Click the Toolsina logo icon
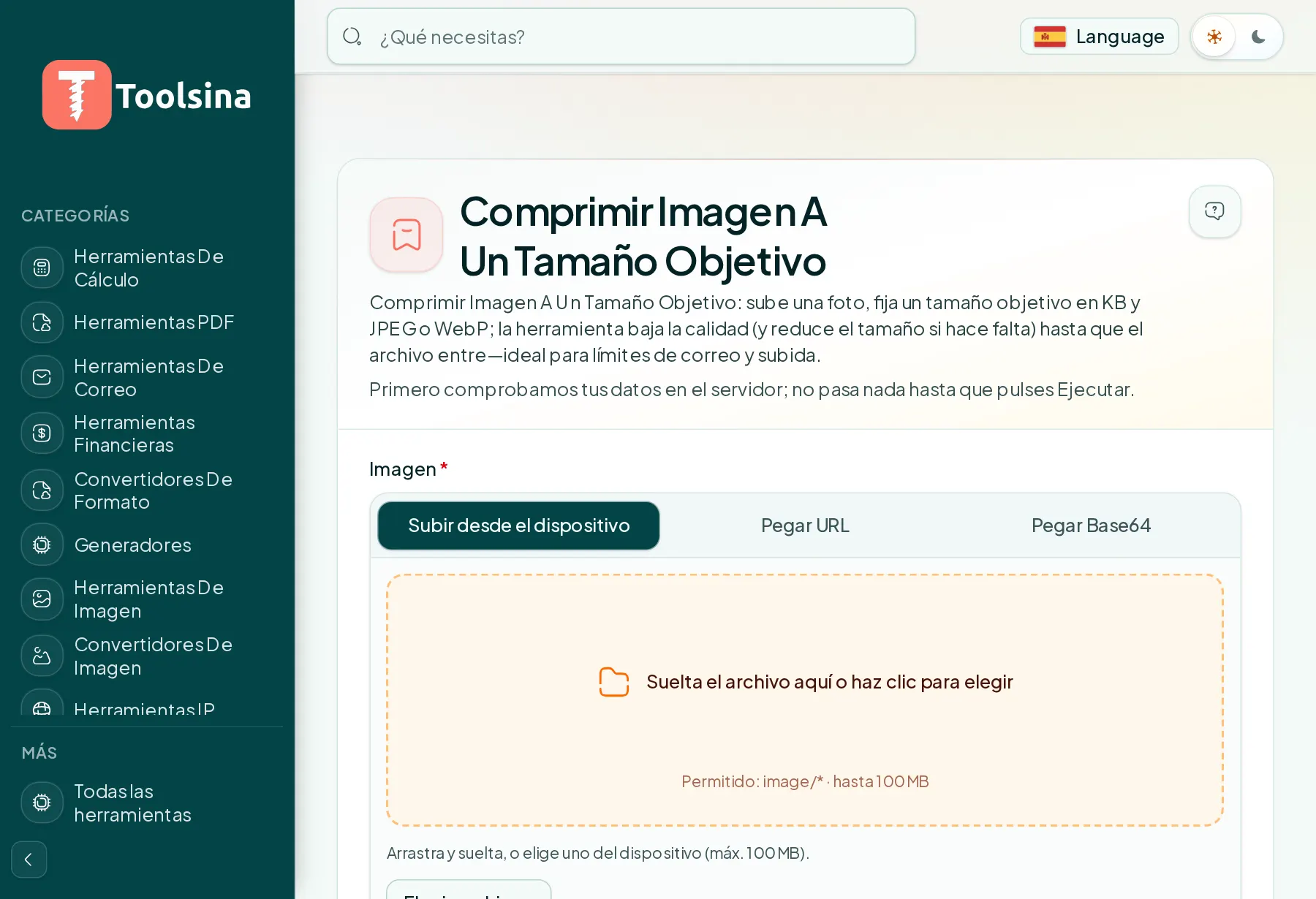Image resolution: width=1316 pixels, height=899 pixels. [77, 95]
